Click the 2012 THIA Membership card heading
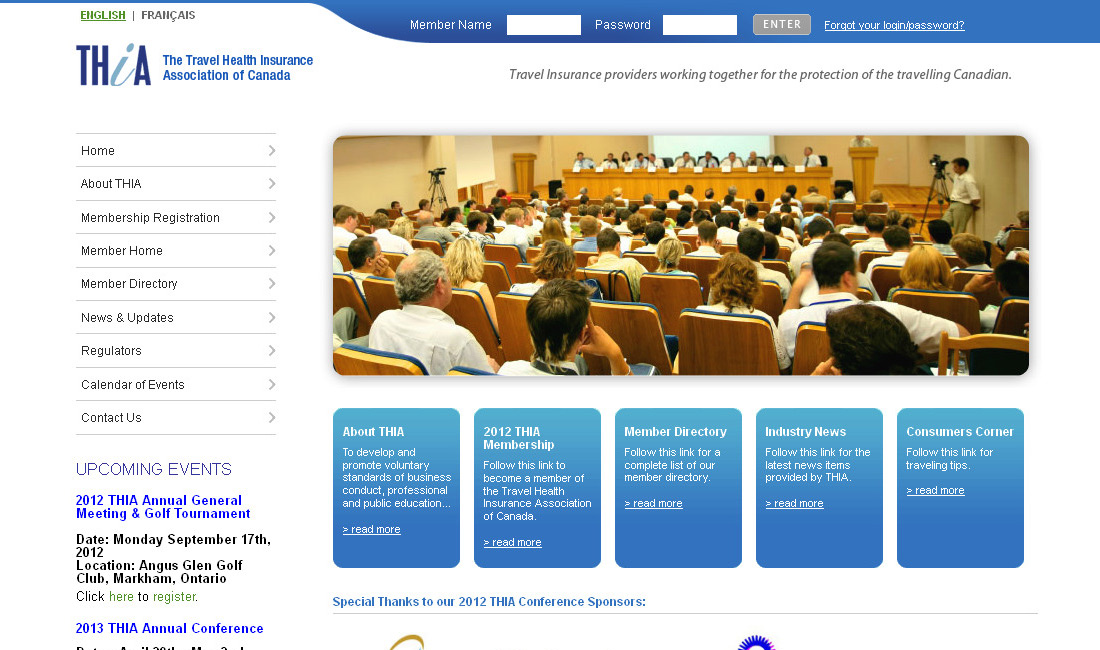This screenshot has width=1100, height=650. 518,438
